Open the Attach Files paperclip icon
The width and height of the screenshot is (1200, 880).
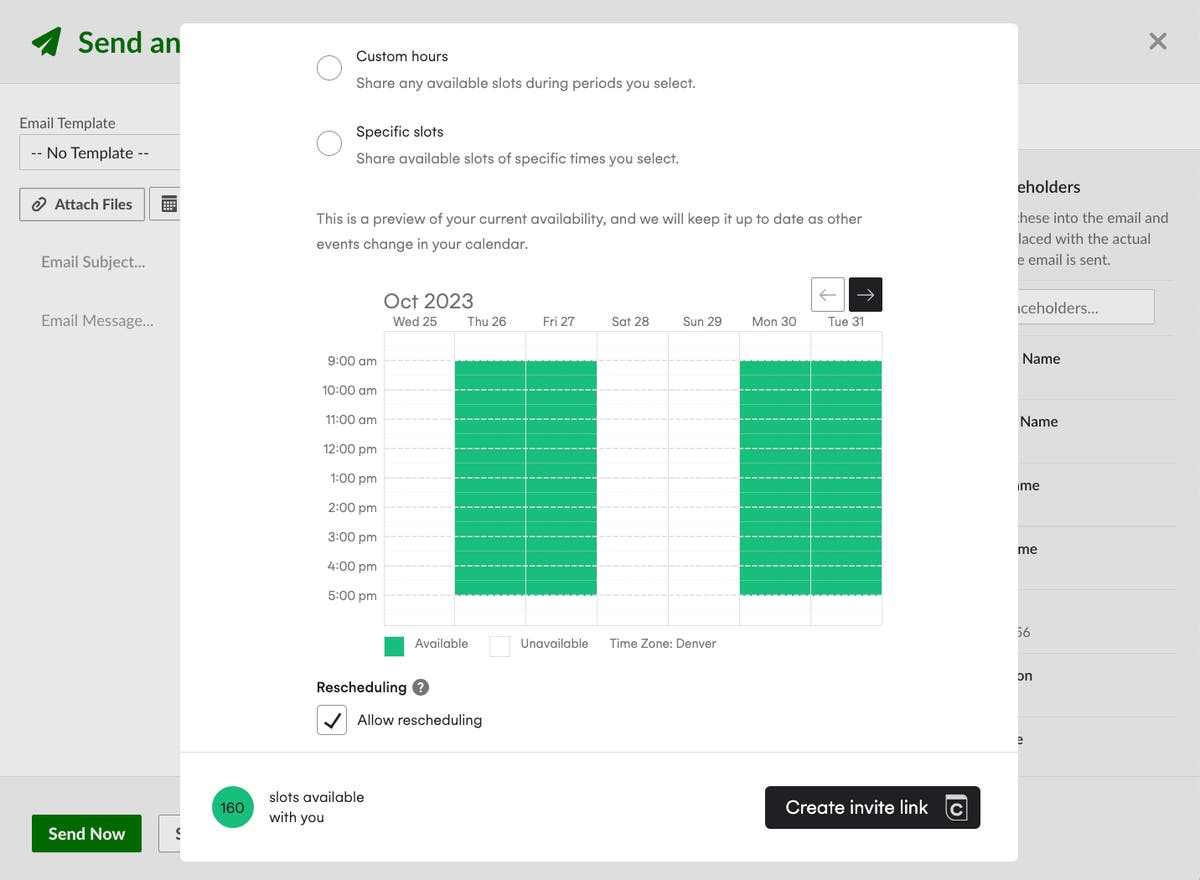click(x=38, y=204)
